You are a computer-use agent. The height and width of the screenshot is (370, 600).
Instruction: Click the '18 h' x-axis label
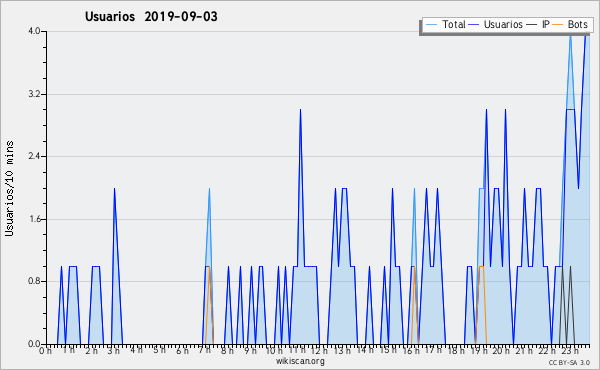coord(456,350)
